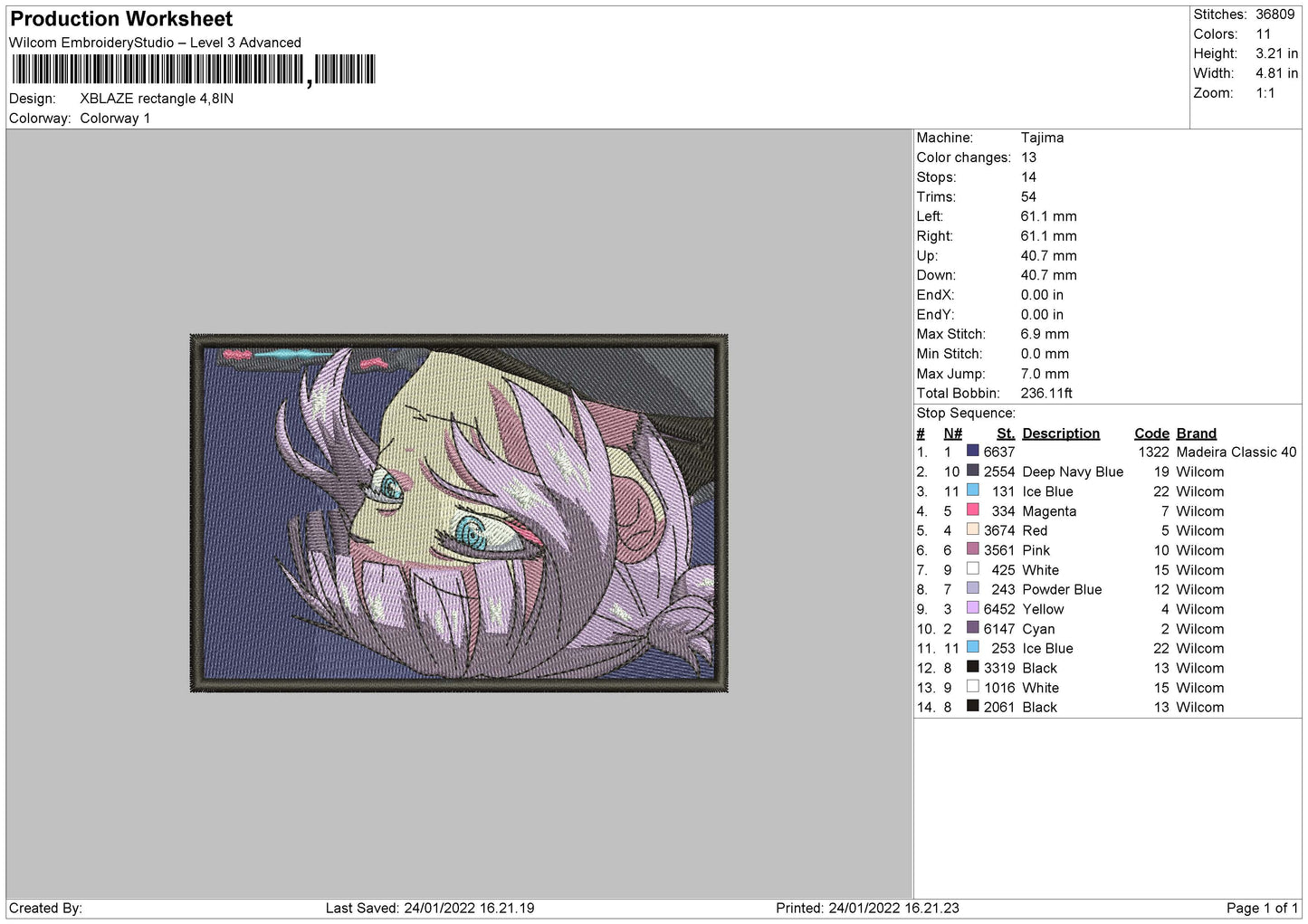This screenshot has width=1308, height=924.
Task: Click 'Wilcom EmbroideryStudio – Level 3 Advanced' text
Action: point(155,43)
